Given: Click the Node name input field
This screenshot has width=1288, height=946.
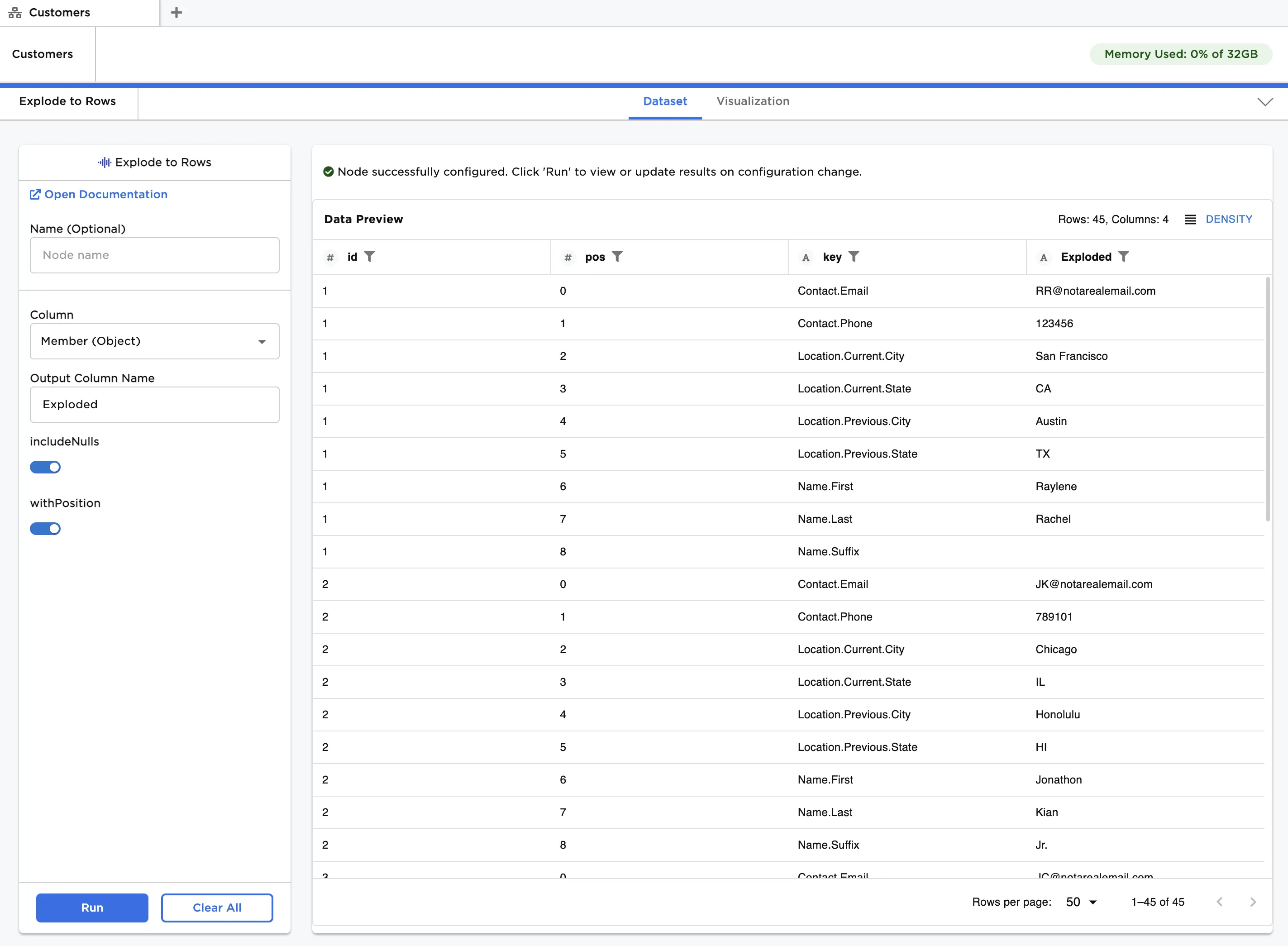Looking at the screenshot, I should [155, 255].
